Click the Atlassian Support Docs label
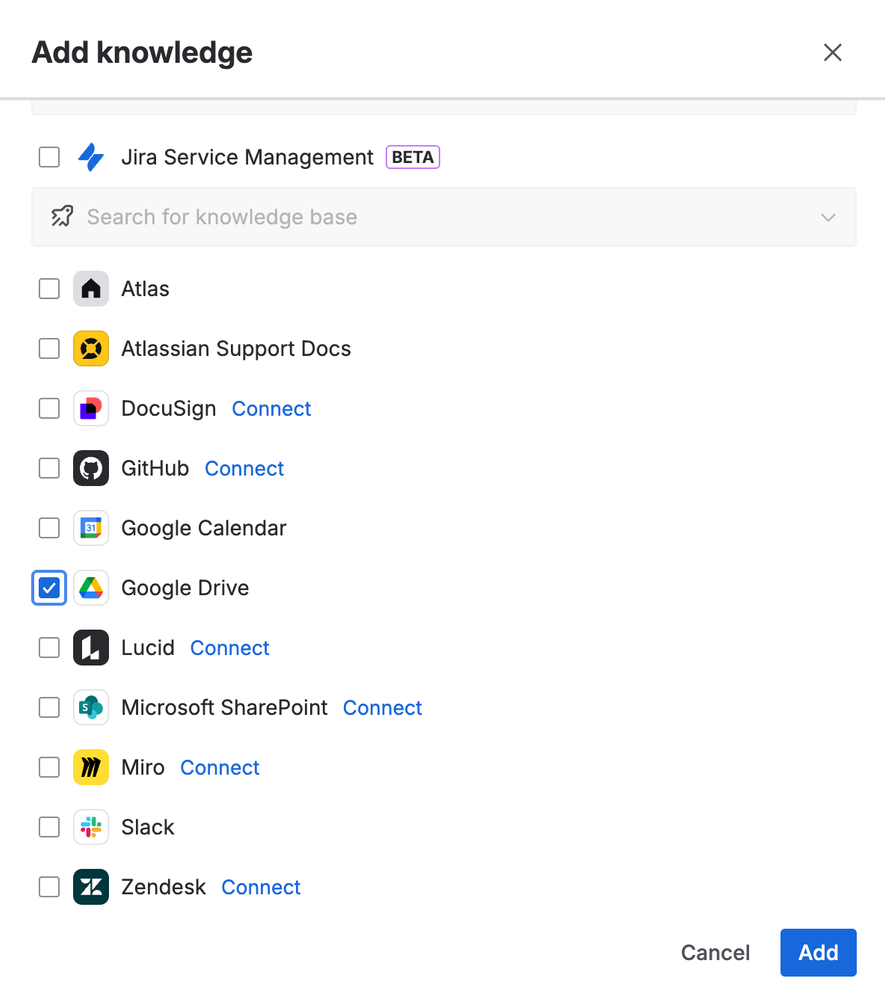Image resolution: width=885 pixels, height=999 pixels. pos(236,349)
